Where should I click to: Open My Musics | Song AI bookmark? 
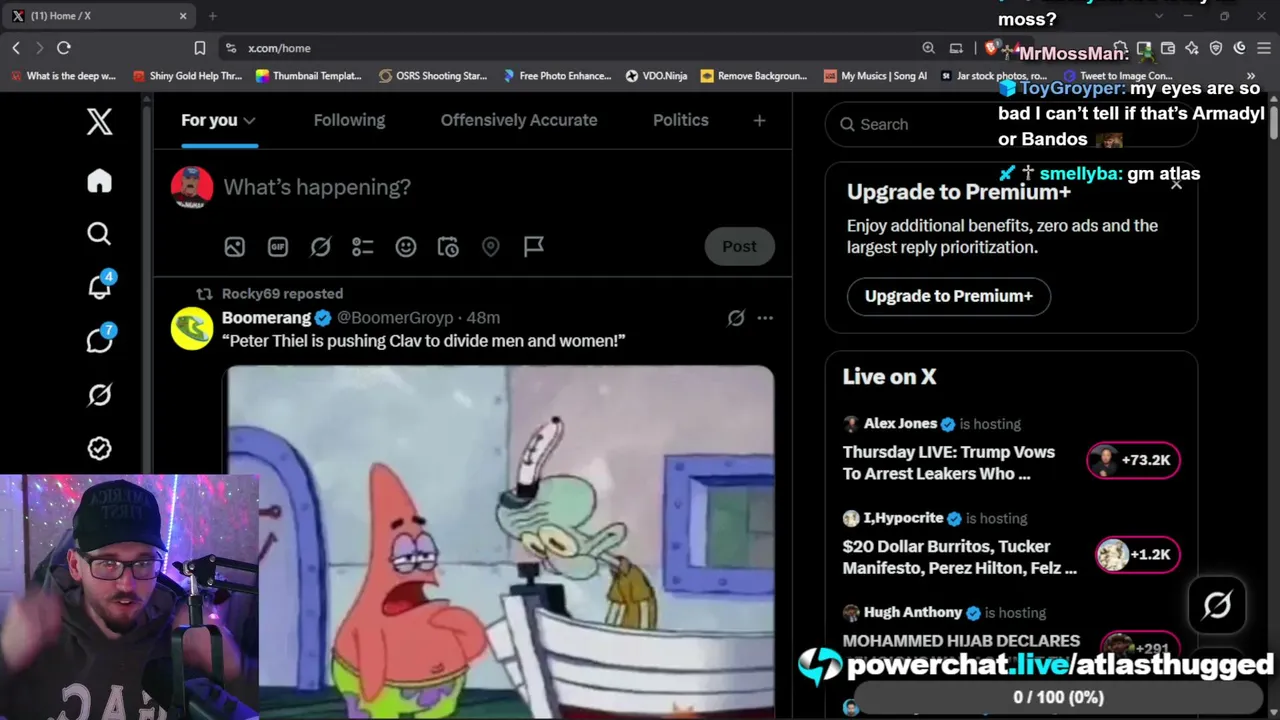875,76
